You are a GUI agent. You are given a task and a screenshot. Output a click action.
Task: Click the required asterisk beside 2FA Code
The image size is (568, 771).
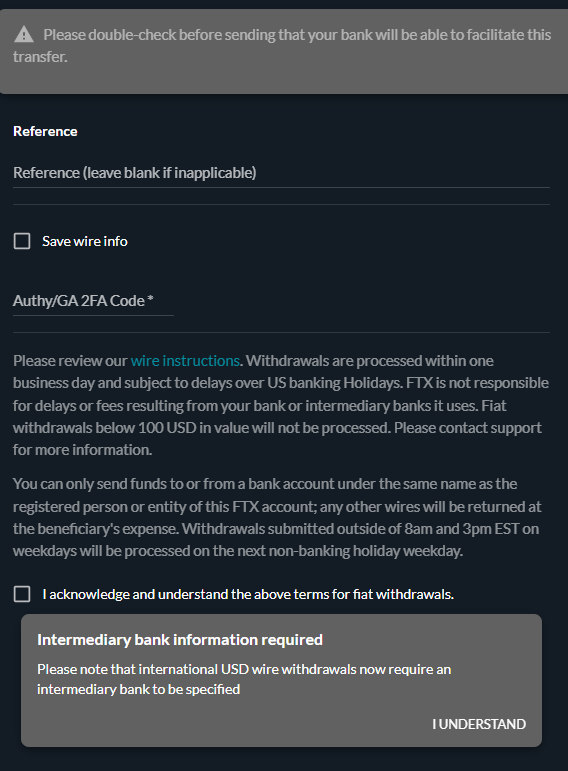(150, 299)
